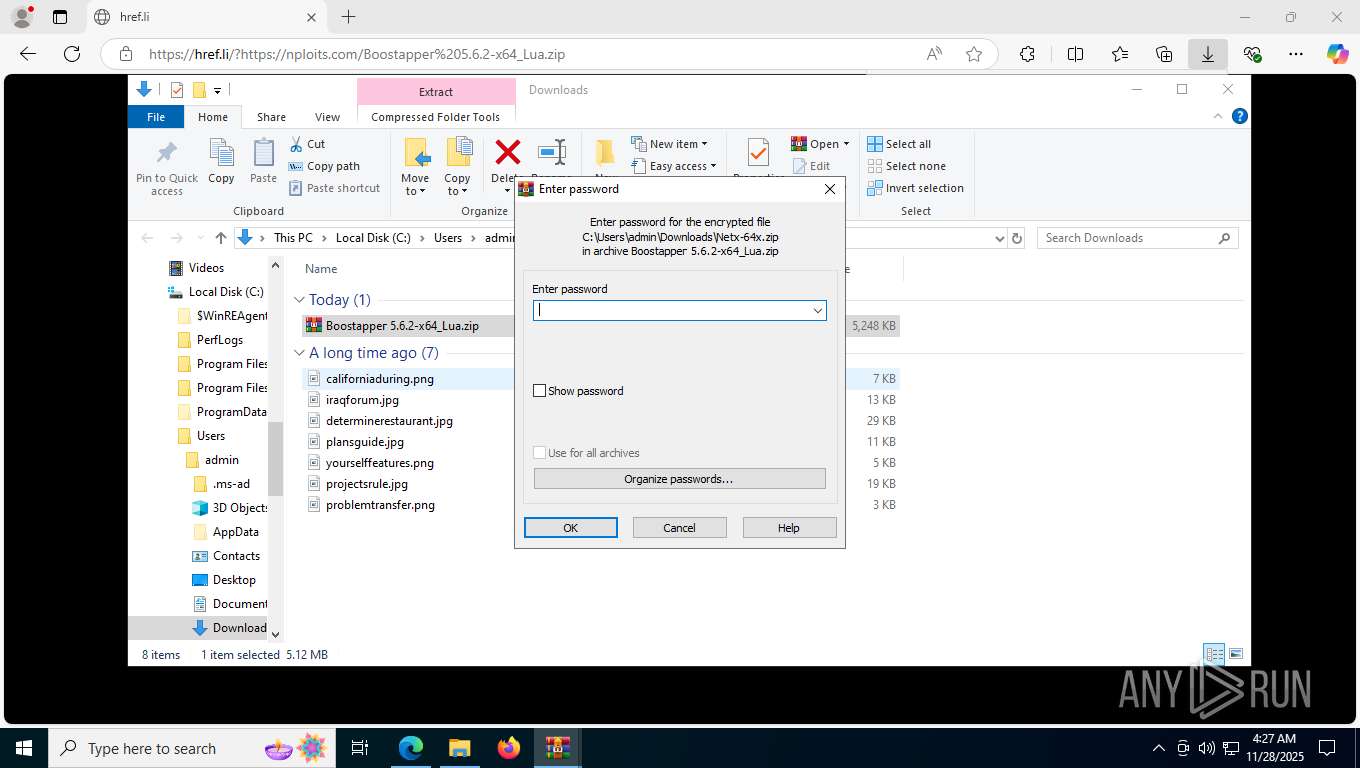Close the Enter password dialog
The height and width of the screenshot is (768, 1360).
point(829,188)
